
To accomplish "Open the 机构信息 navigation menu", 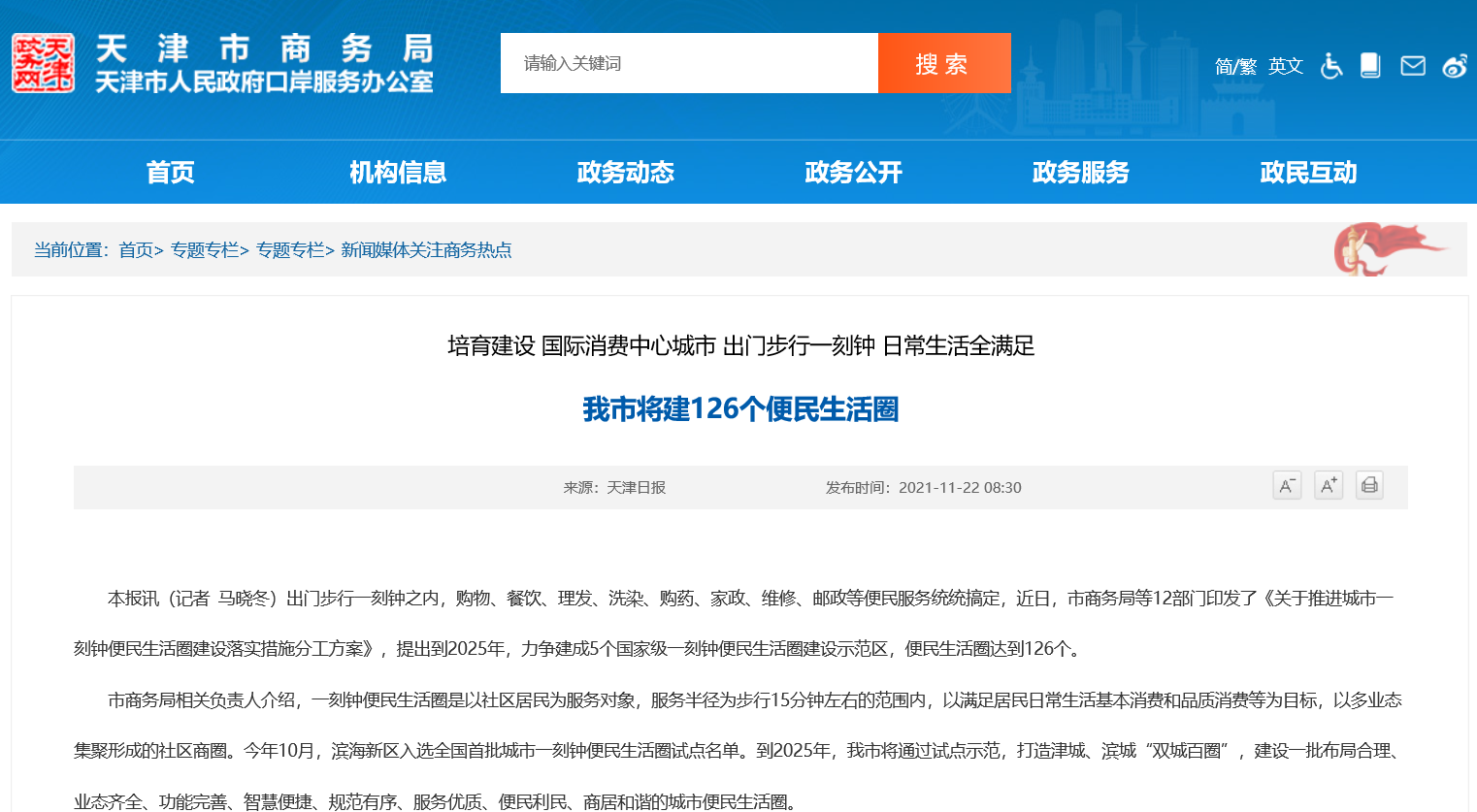I will 398,173.
